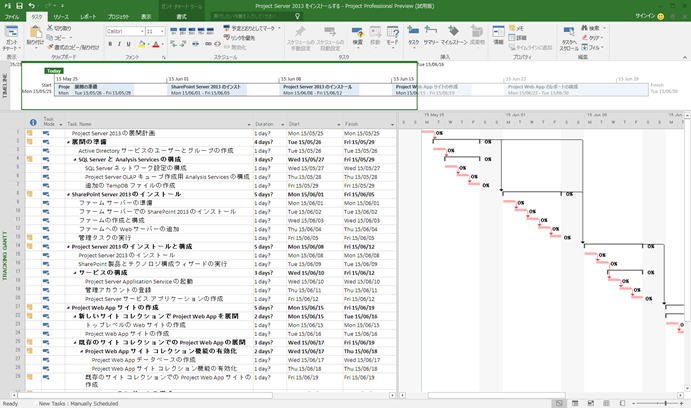Open the ファイル (File) tab
Screen dimensions: 691x408
point(12,16)
